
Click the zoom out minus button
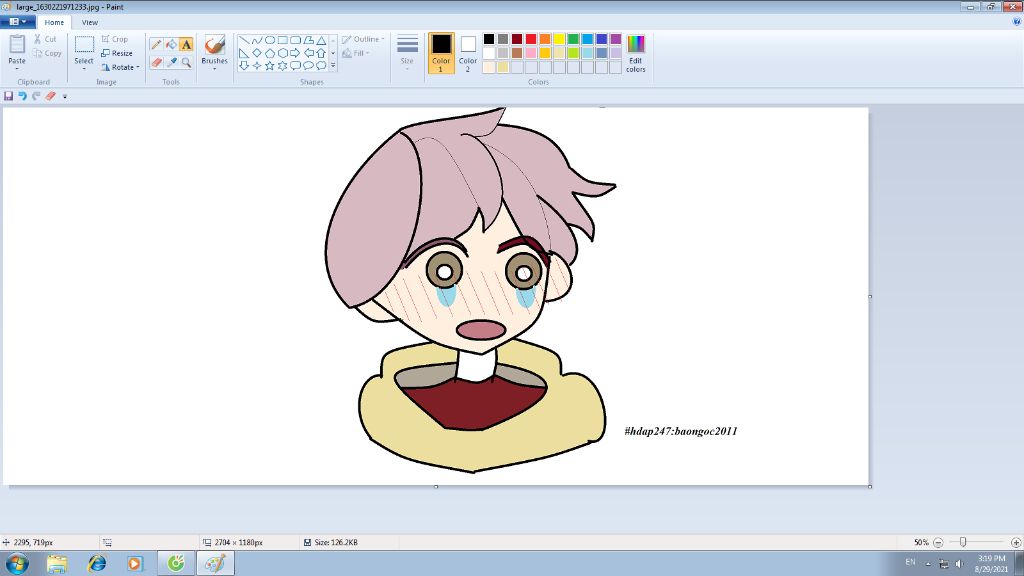938,542
